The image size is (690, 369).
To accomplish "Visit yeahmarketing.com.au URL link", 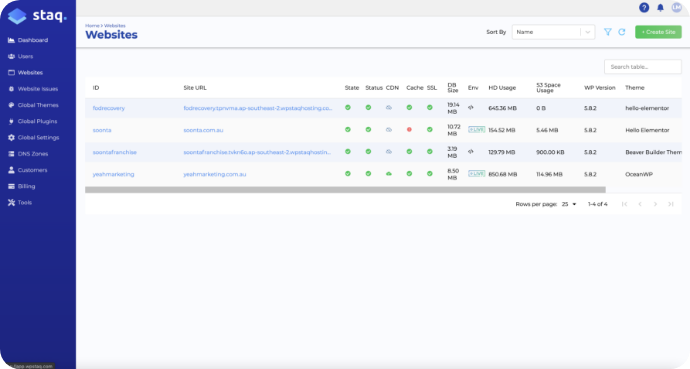I will pyautogui.click(x=215, y=174).
